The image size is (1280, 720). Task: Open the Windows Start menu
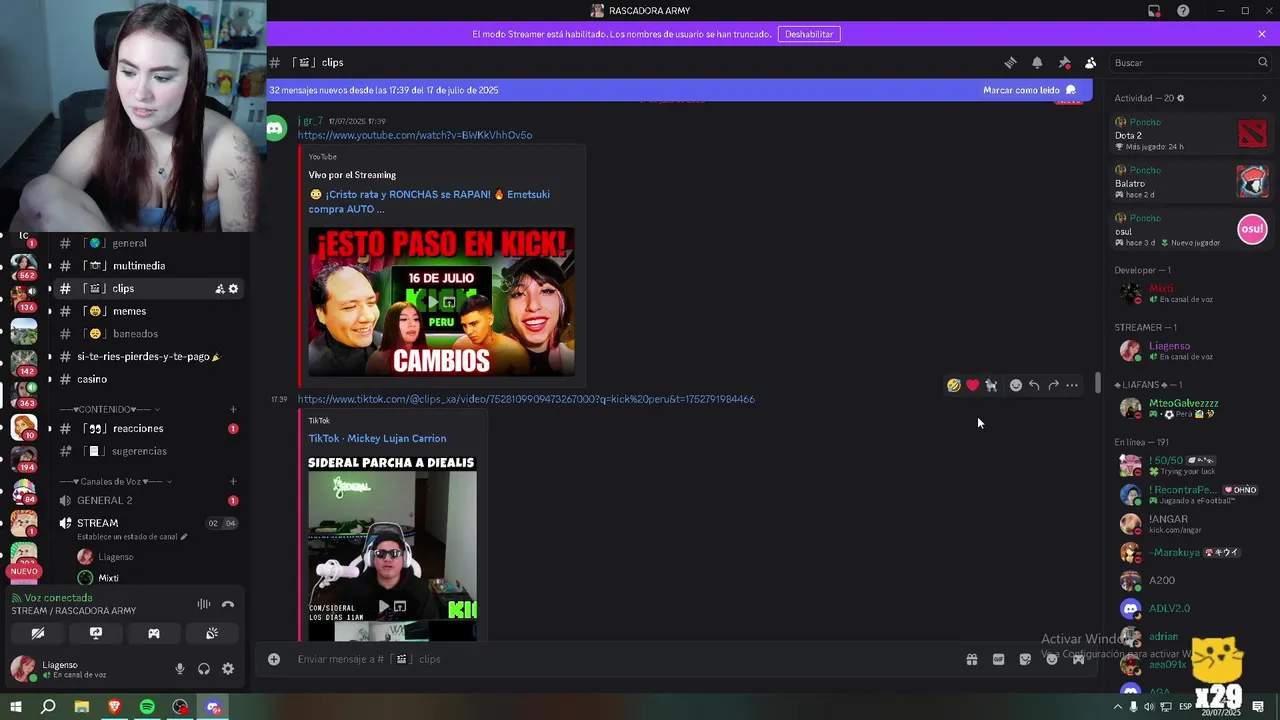[x=16, y=707]
